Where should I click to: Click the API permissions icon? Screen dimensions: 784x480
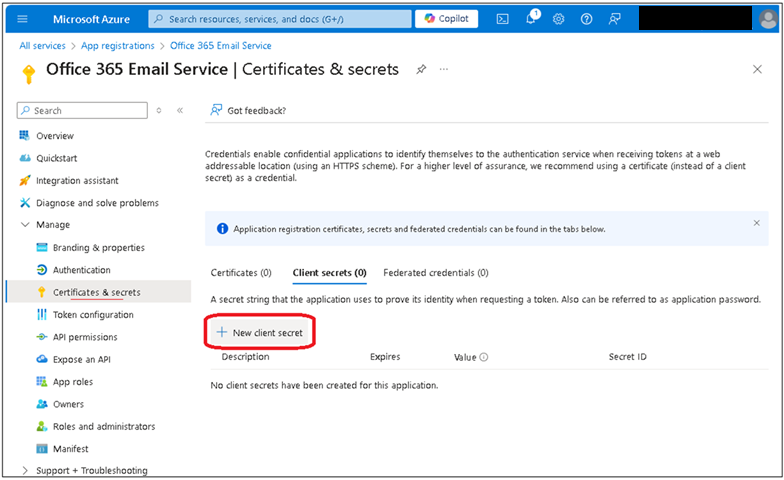coord(42,337)
